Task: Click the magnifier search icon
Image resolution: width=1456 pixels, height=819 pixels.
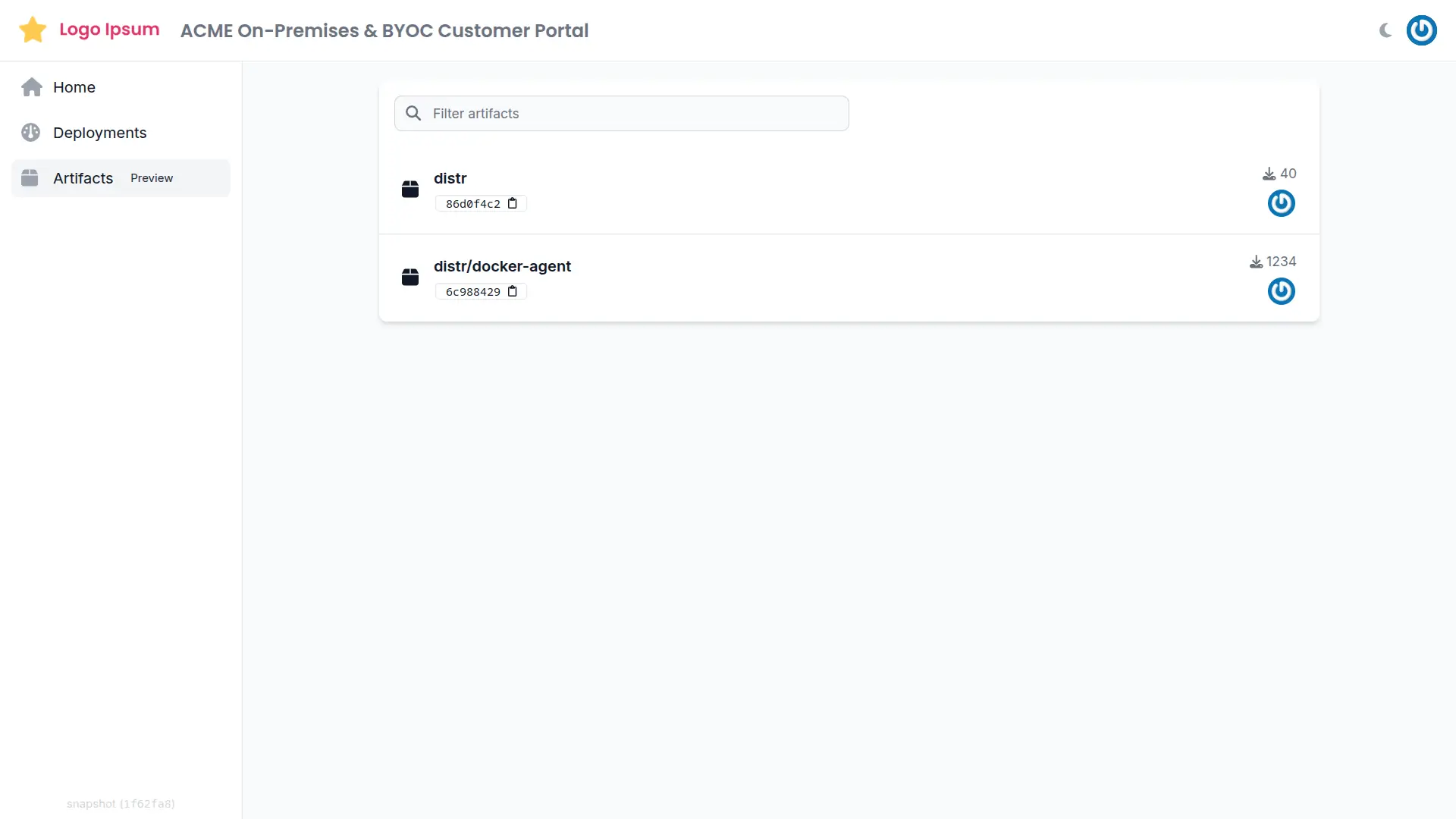Action: [x=413, y=113]
